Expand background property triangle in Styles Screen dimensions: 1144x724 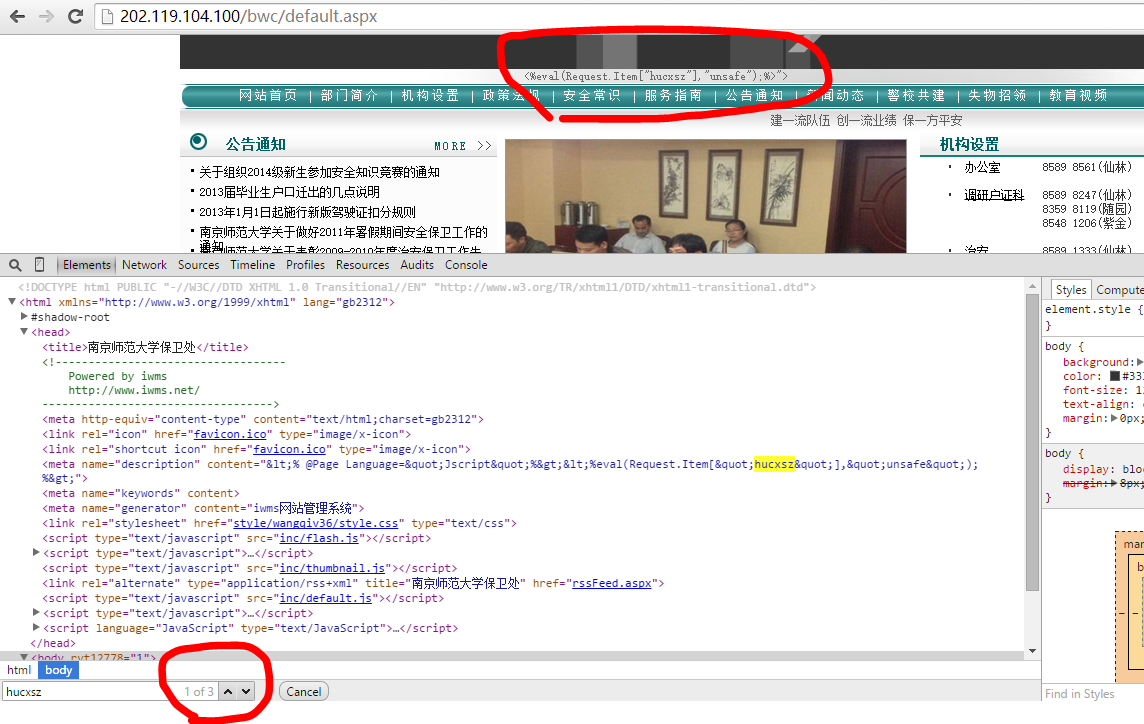(x=1140, y=362)
